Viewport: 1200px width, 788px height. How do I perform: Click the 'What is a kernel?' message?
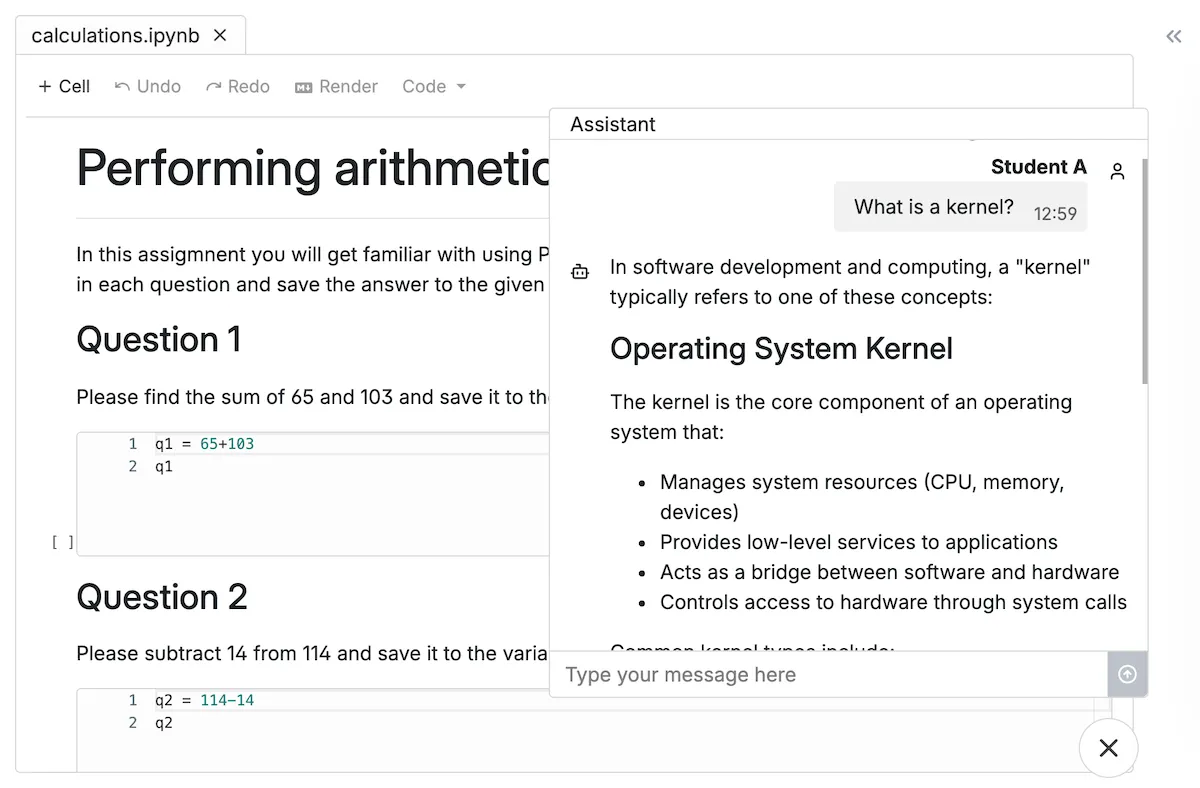click(x=960, y=207)
